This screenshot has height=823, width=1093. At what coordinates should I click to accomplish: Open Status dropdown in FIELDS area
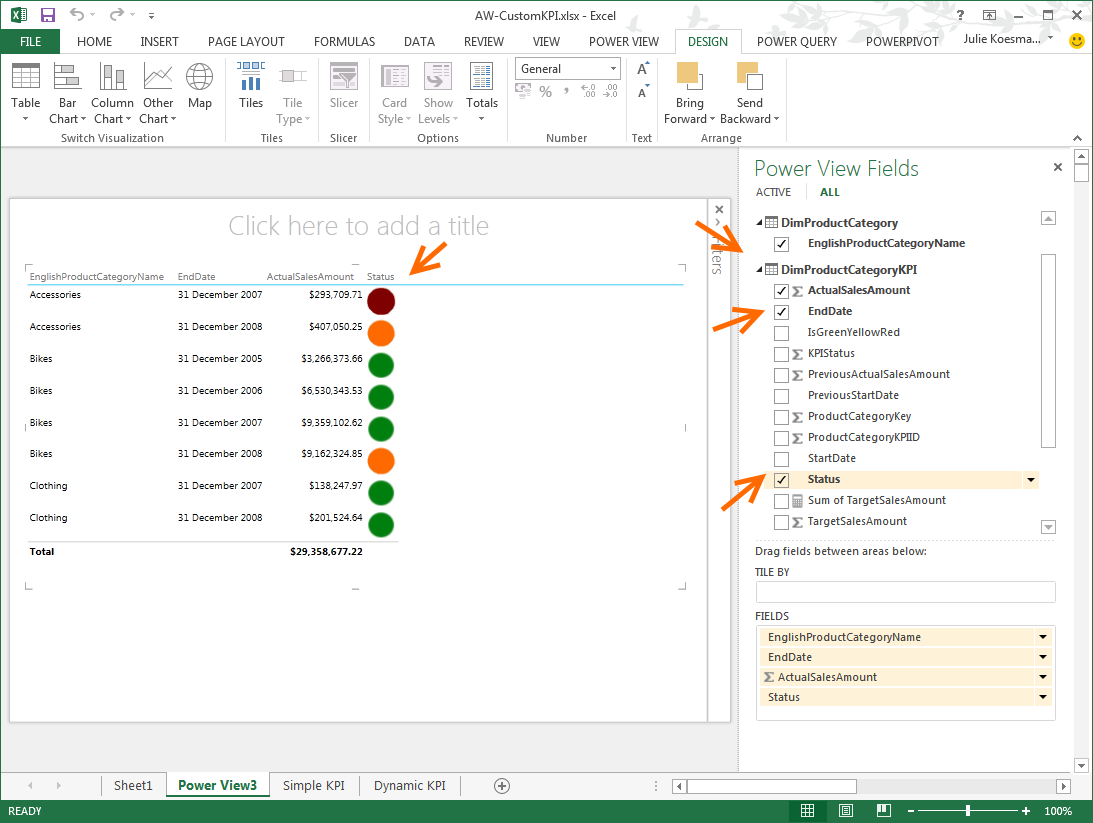tap(1043, 697)
